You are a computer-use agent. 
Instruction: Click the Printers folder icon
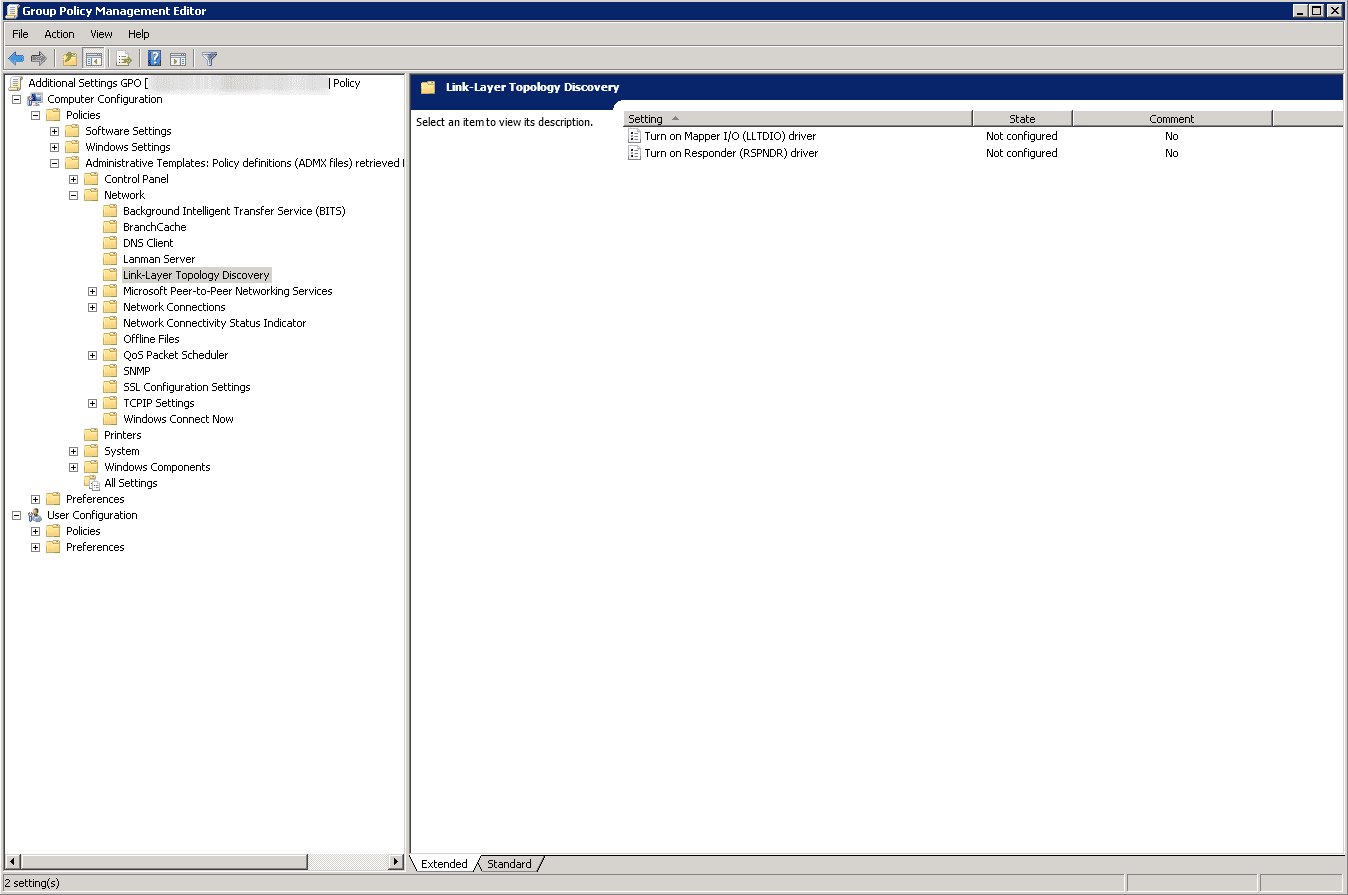point(91,435)
